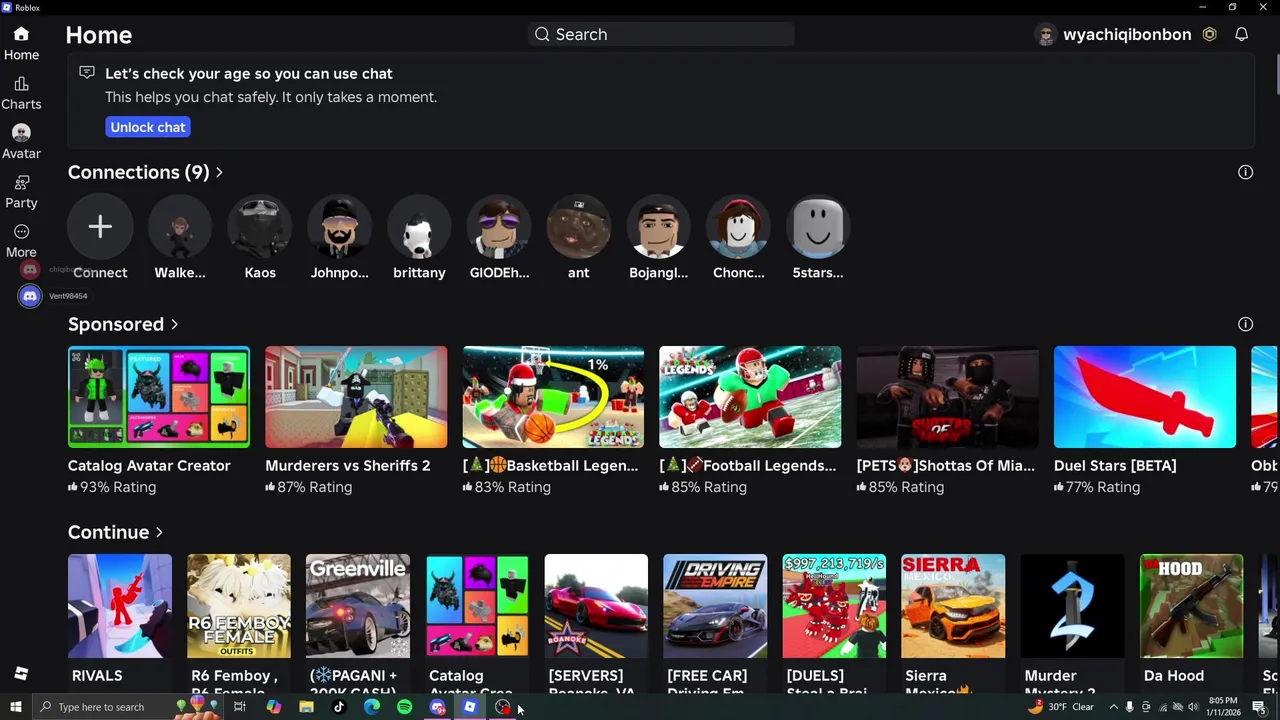Image resolution: width=1280 pixels, height=720 pixels.
Task: Continue the Driving Empire thumbnail
Action: (x=715, y=606)
